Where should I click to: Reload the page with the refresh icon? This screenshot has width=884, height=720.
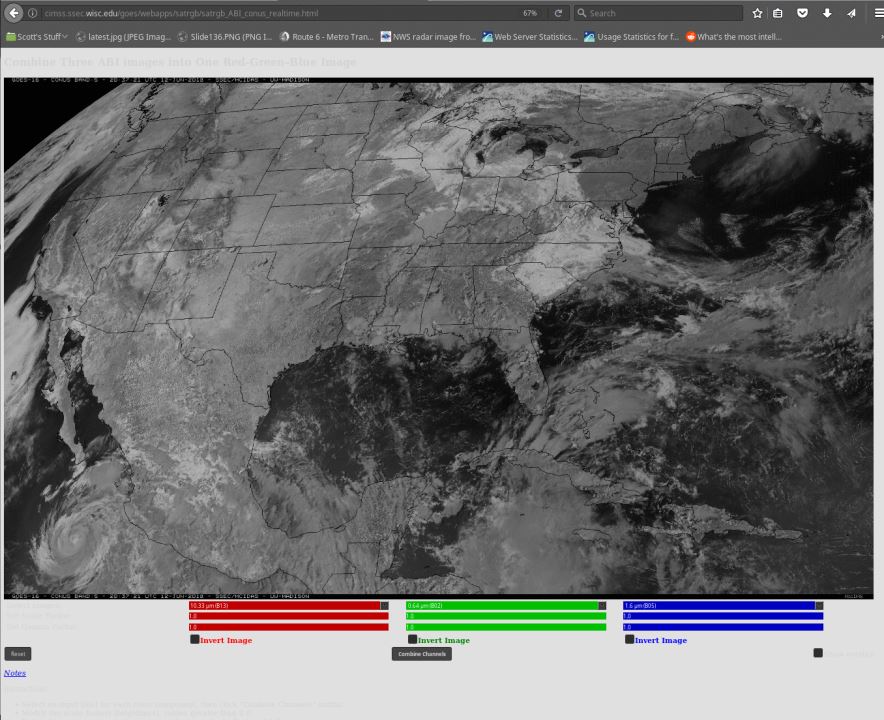pyautogui.click(x=558, y=13)
